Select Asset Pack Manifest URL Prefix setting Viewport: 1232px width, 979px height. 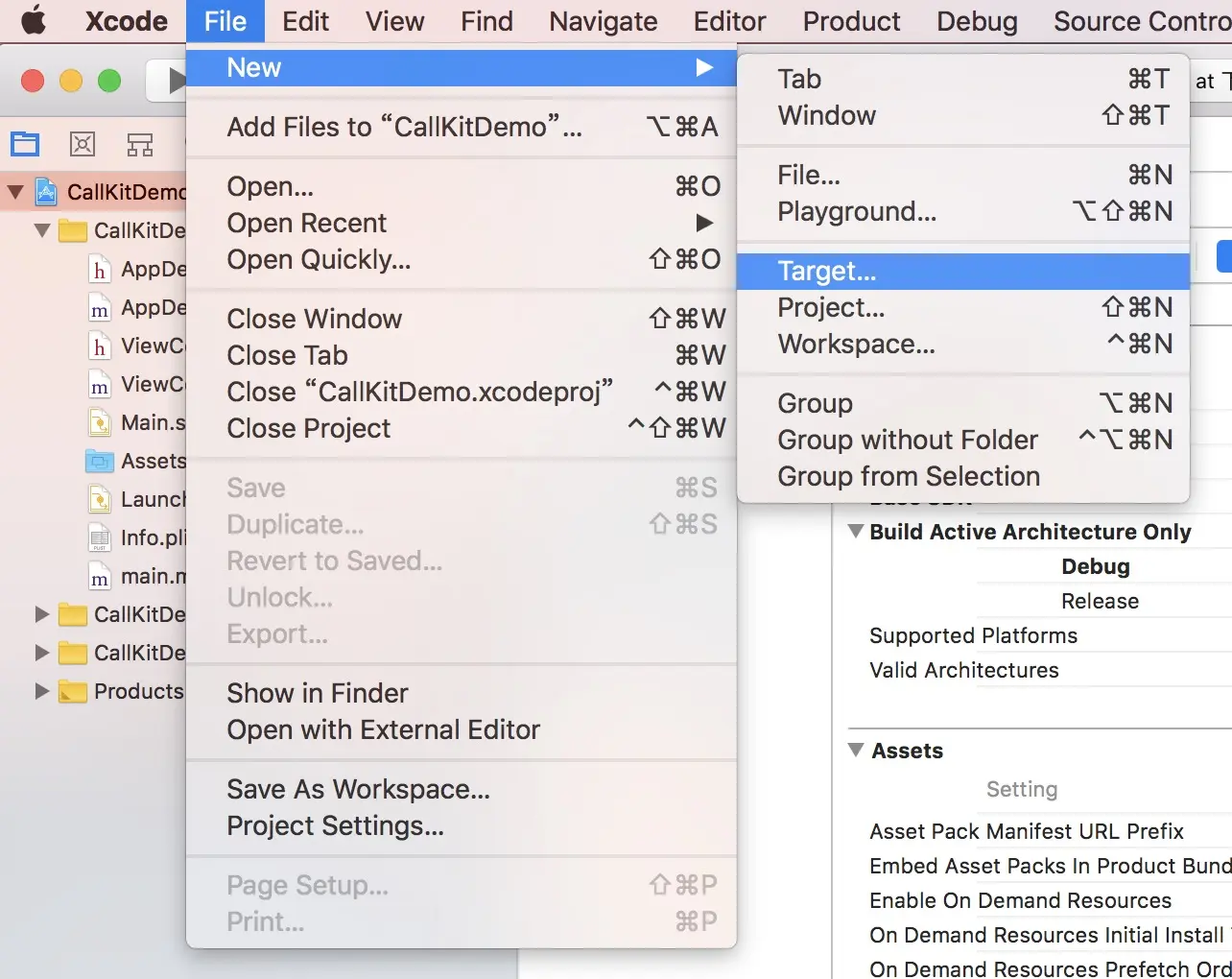[1026, 831]
